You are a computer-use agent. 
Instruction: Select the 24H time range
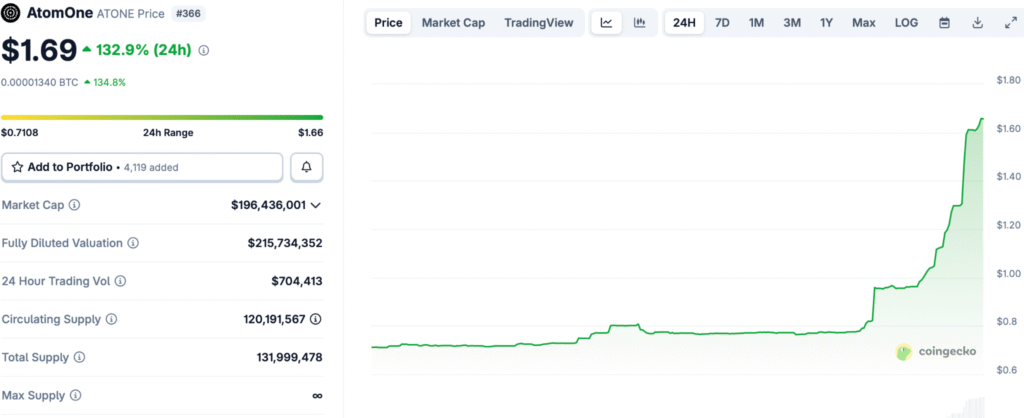pyautogui.click(x=685, y=22)
